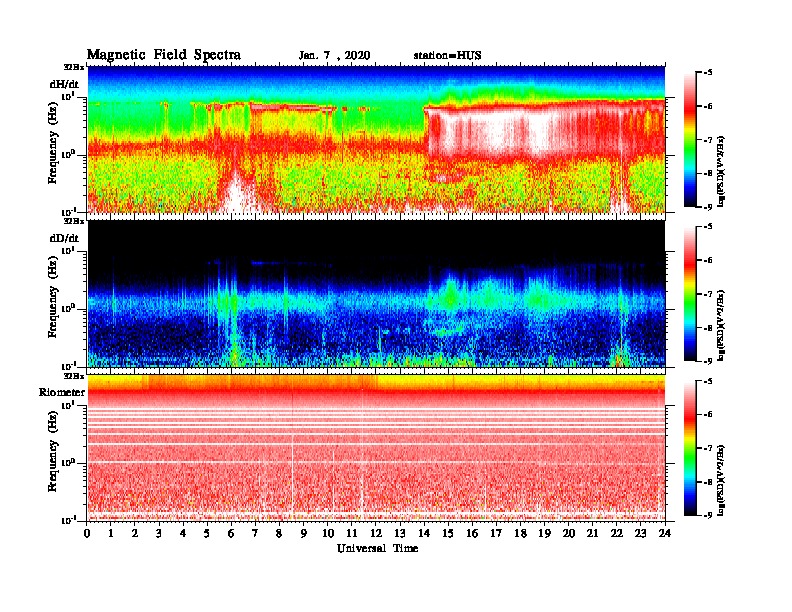792x612 pixels.
Task: Click the "Universal Time" axis title
Action: tap(377, 548)
